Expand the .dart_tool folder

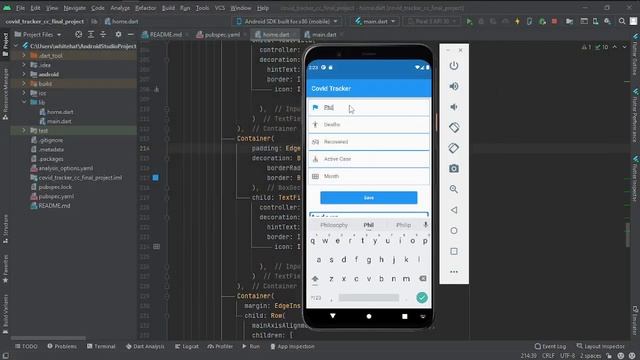24,55
